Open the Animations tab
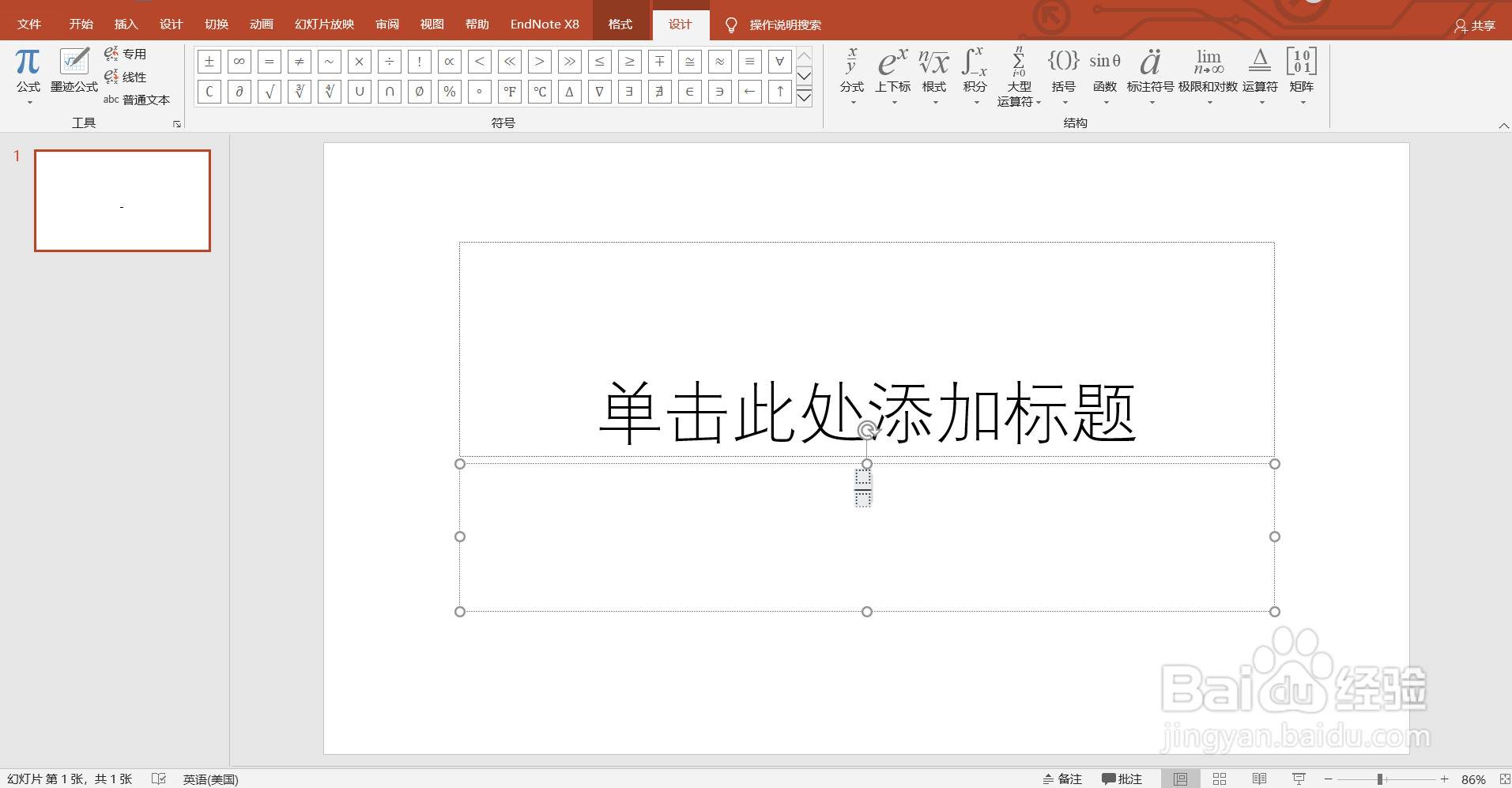The height and width of the screenshot is (788, 1512). pos(262,25)
